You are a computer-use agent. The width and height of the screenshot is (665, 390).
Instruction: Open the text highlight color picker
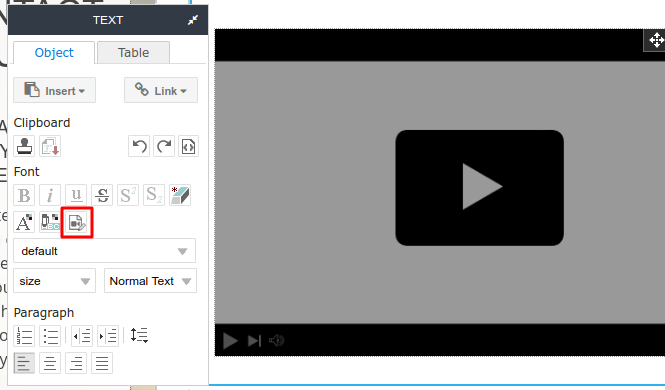point(50,222)
